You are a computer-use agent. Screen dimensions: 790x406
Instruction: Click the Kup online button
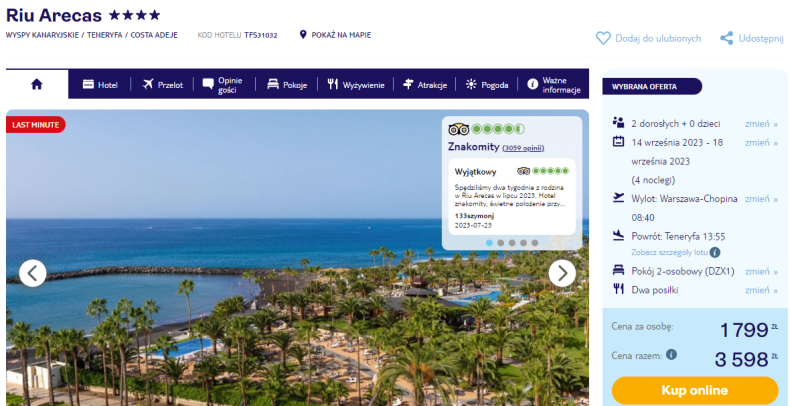(695, 390)
